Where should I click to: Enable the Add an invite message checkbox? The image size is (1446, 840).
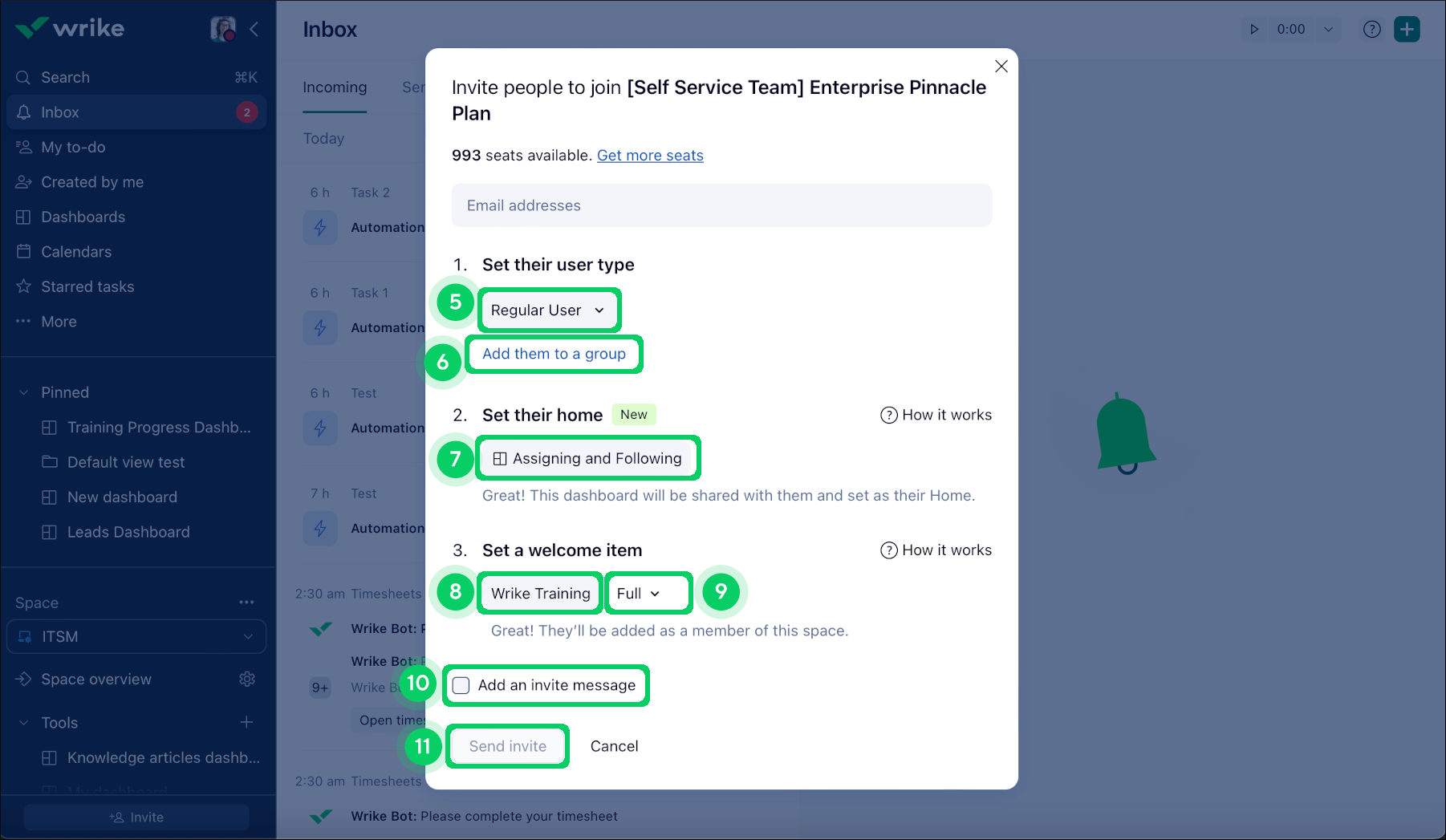point(461,686)
